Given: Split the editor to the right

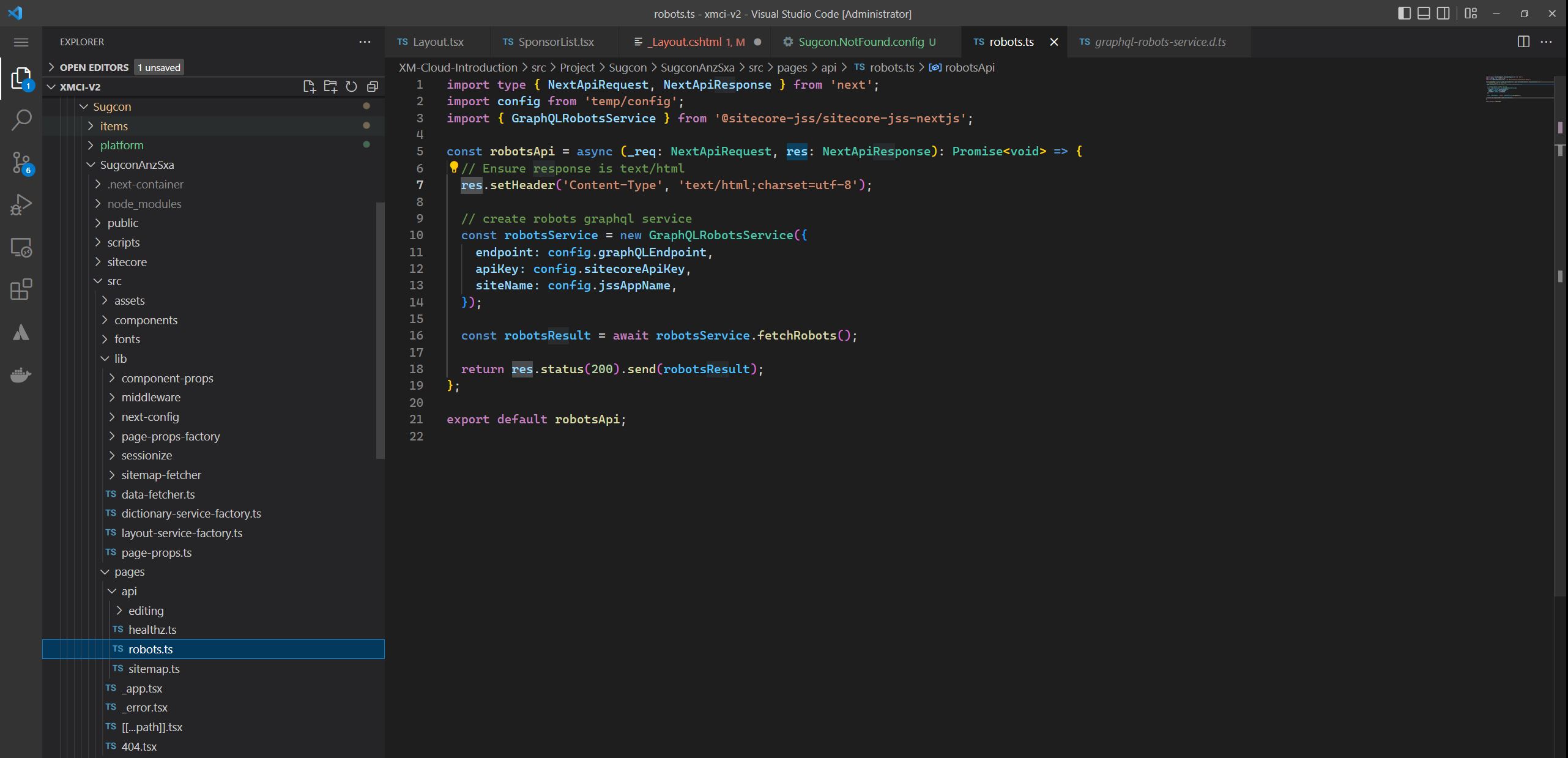Looking at the screenshot, I should click(x=1523, y=42).
